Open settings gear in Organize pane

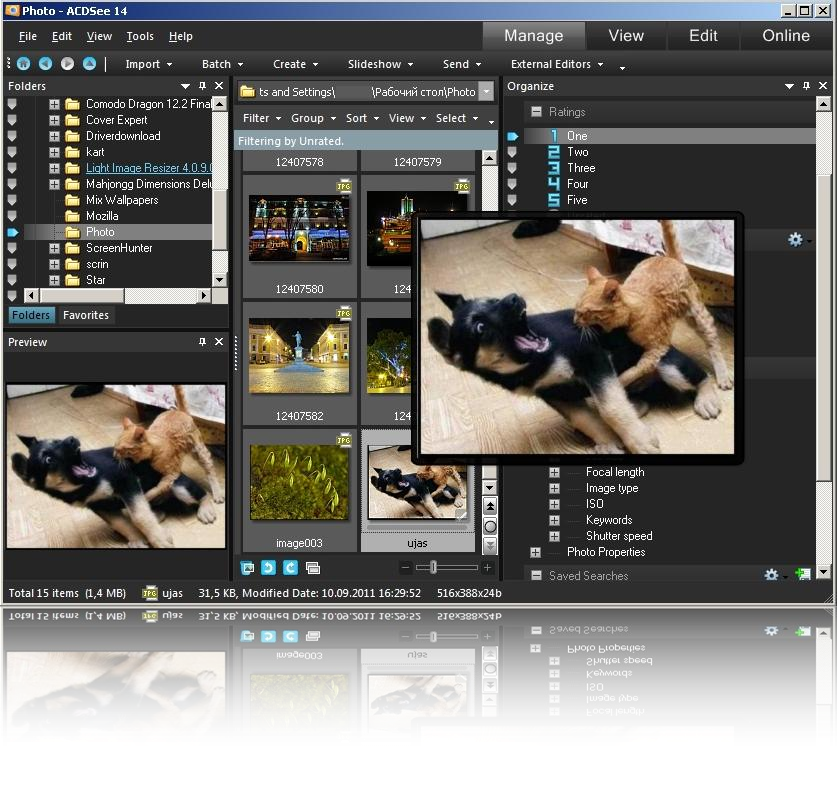795,240
